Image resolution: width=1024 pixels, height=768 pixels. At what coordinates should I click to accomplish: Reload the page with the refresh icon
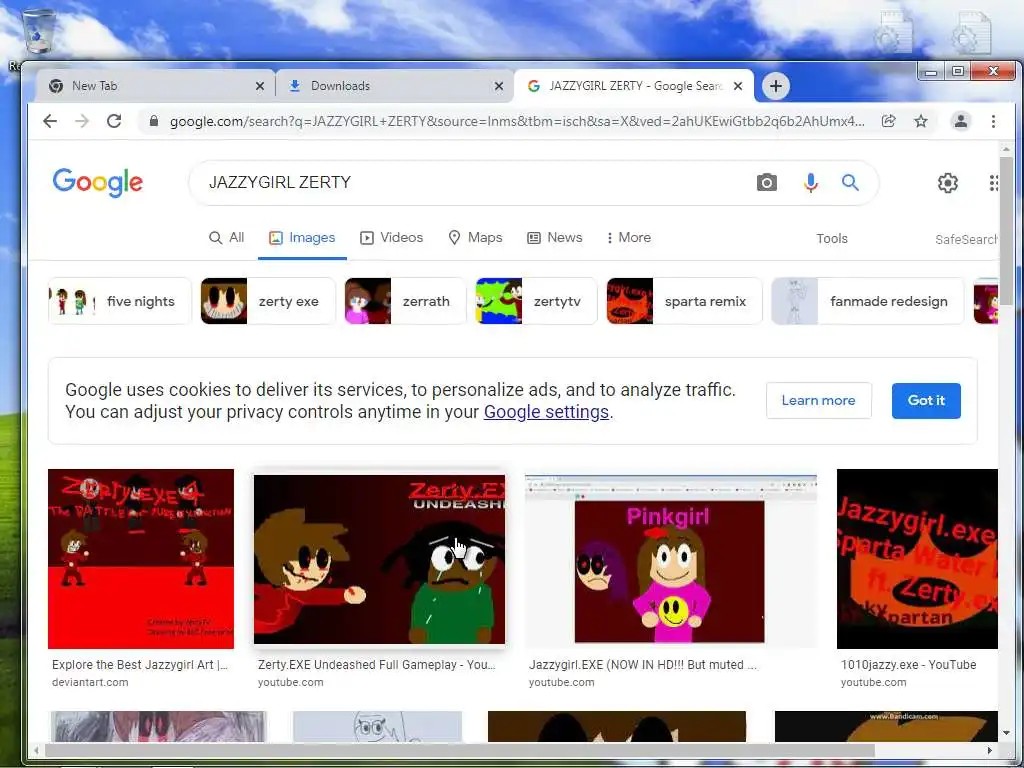pos(114,121)
